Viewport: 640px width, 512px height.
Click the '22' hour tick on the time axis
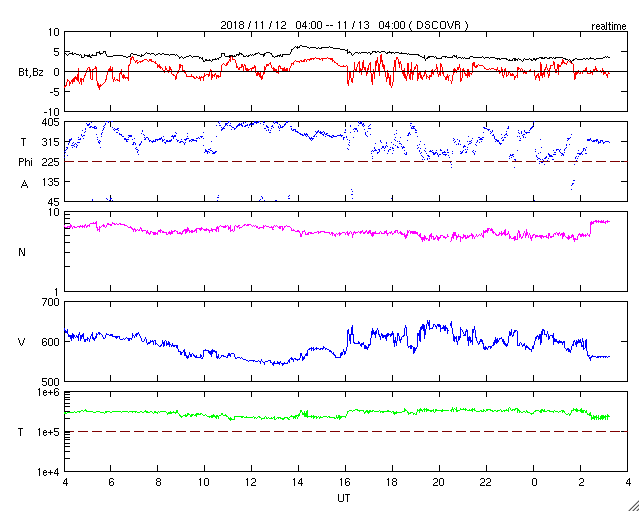tap(487, 483)
